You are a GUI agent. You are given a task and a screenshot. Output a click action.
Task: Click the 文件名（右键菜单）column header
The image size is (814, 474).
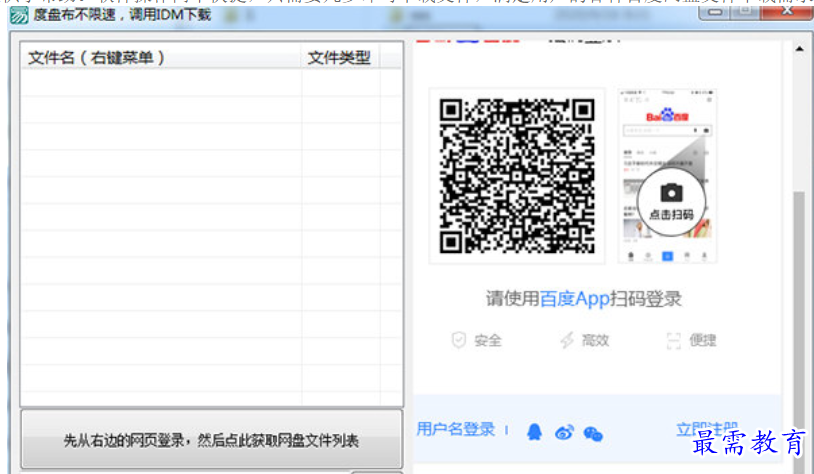pyautogui.click(x=161, y=57)
